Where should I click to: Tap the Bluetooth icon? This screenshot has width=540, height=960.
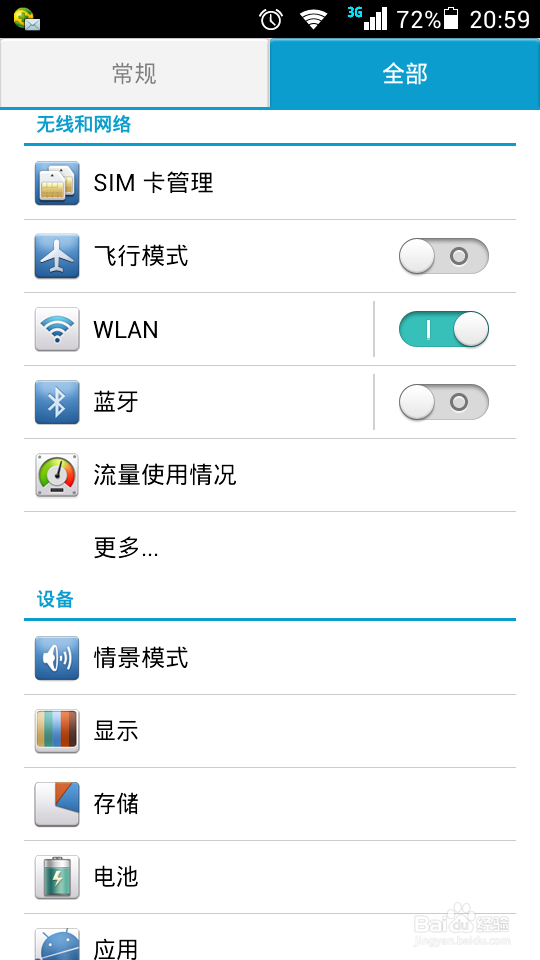click(57, 402)
